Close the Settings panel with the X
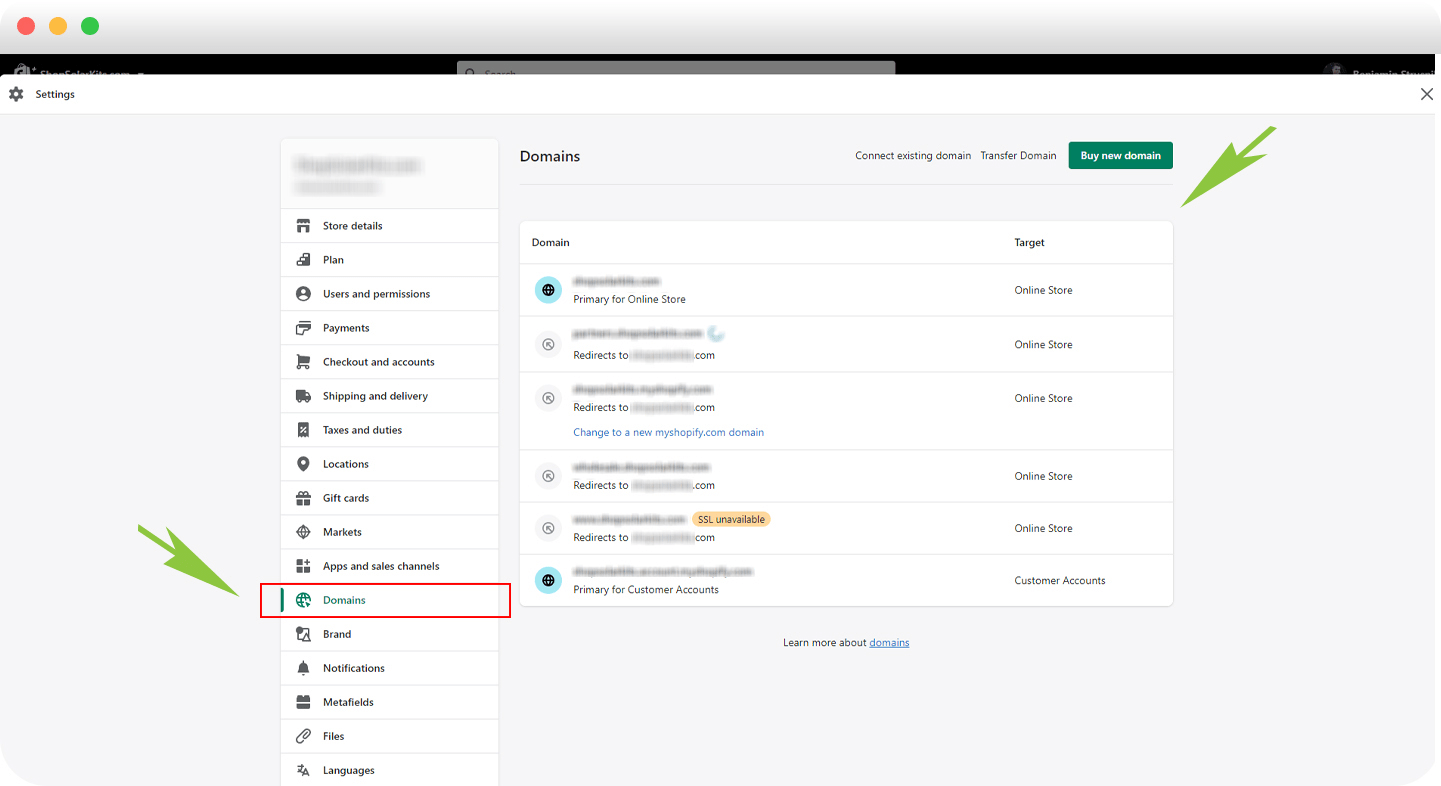1441x786 pixels. coord(1426,94)
